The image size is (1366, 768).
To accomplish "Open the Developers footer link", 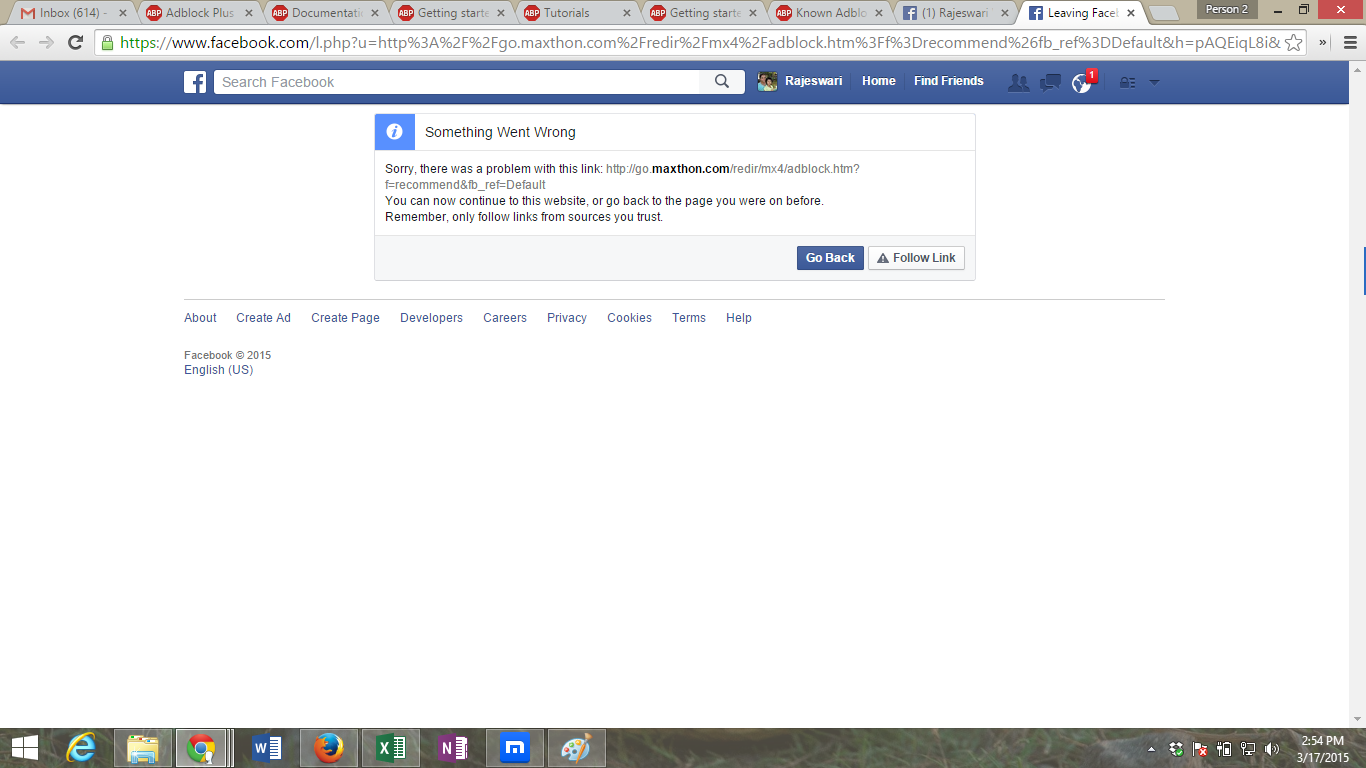I will tap(431, 318).
